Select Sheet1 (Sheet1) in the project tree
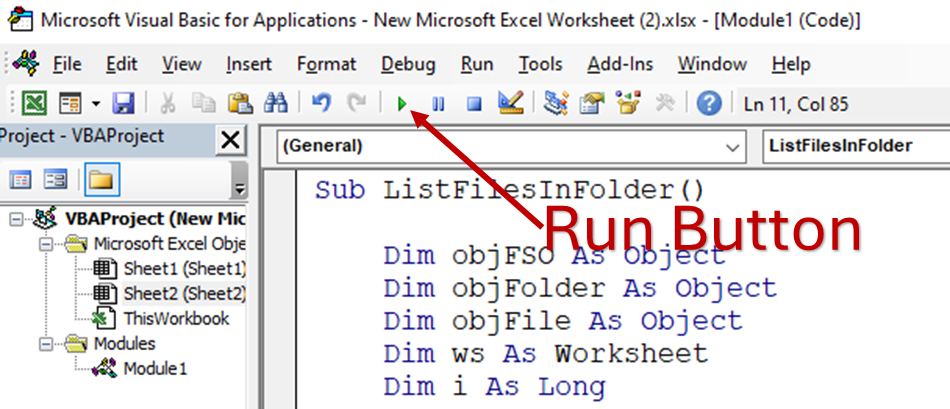 (184, 268)
